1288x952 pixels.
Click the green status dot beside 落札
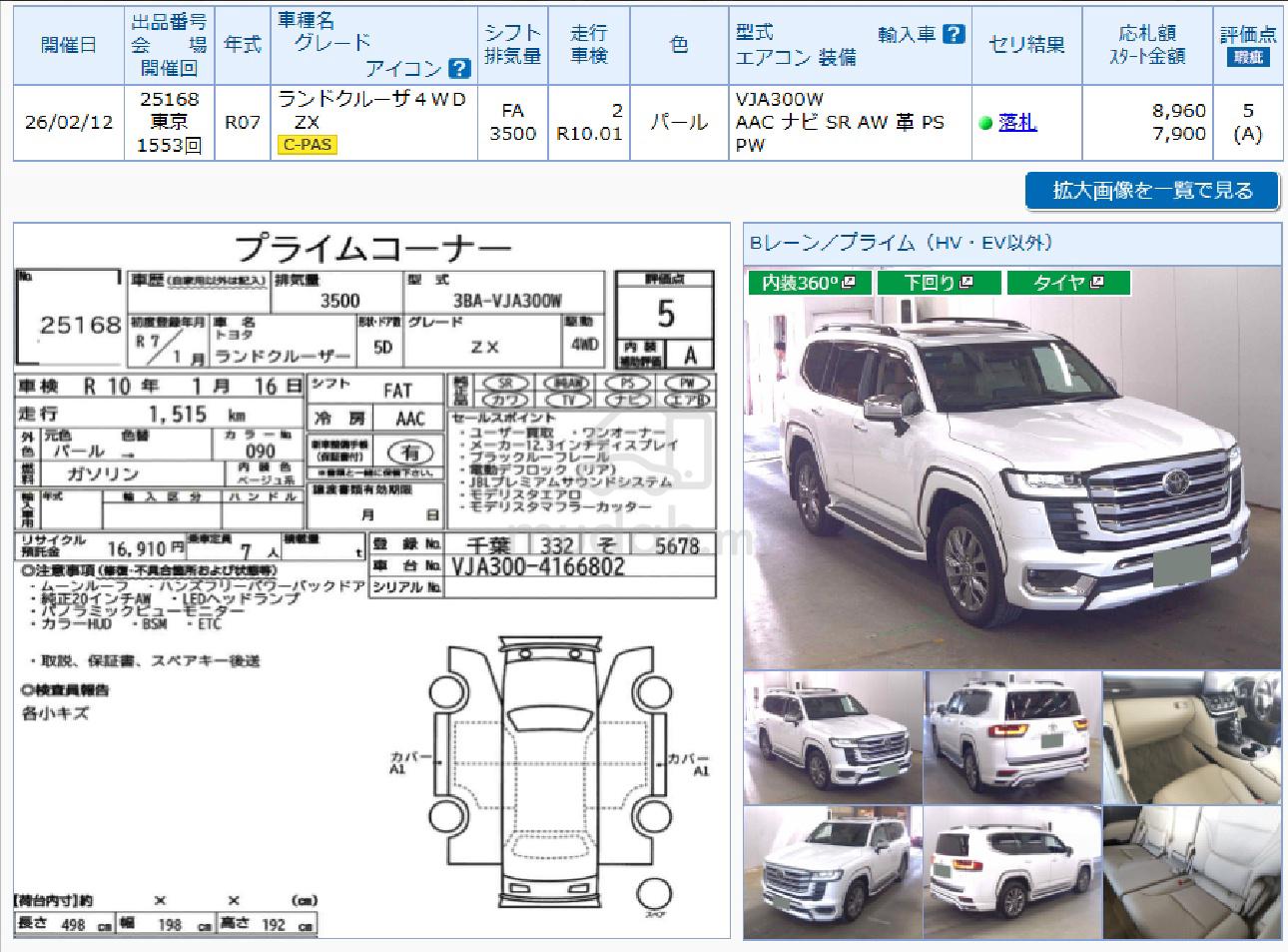pyautogui.click(x=985, y=123)
